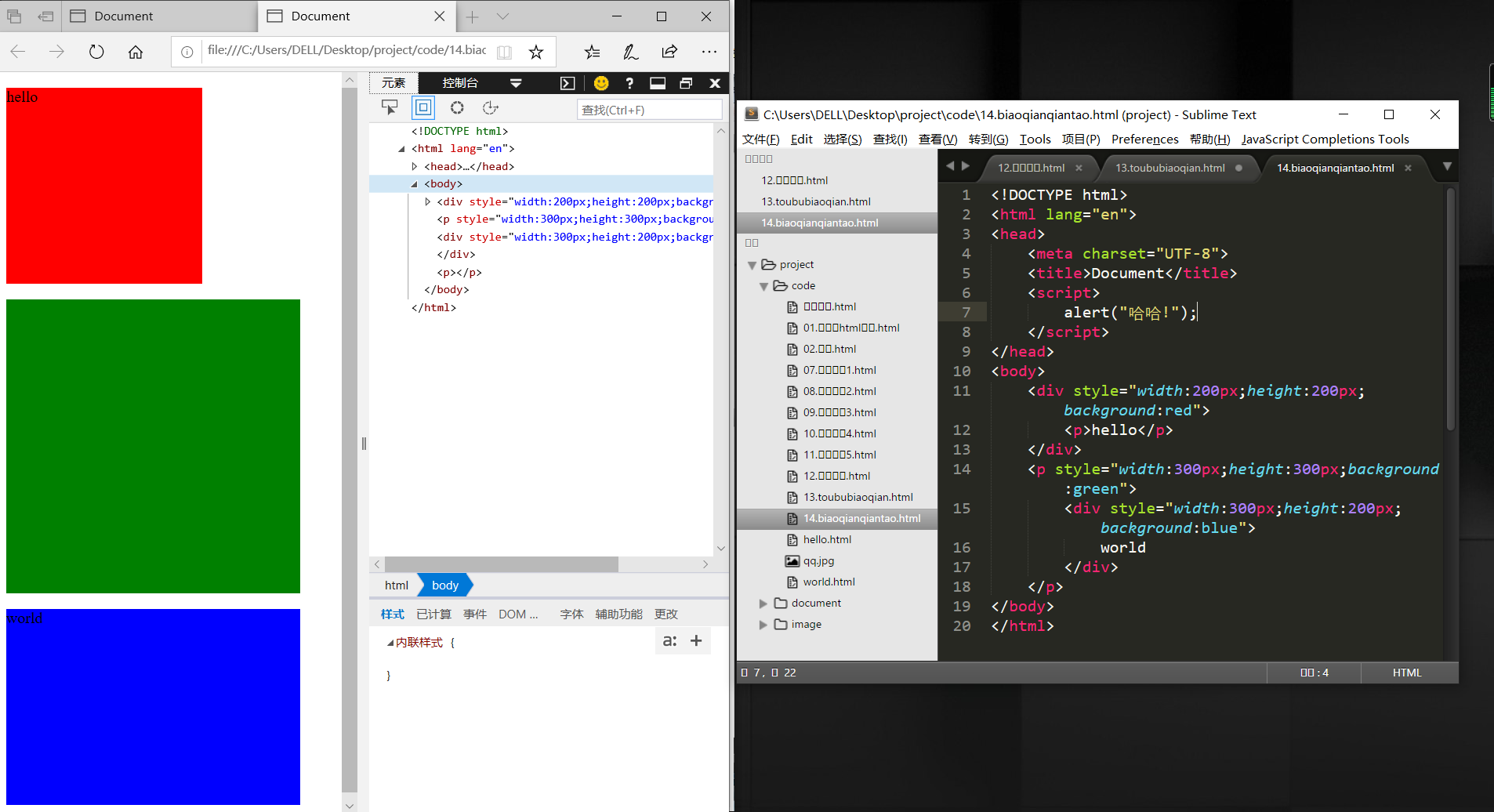Open the 文件(F) menu in Sublime Text
The width and height of the screenshot is (1494, 812).
(760, 140)
